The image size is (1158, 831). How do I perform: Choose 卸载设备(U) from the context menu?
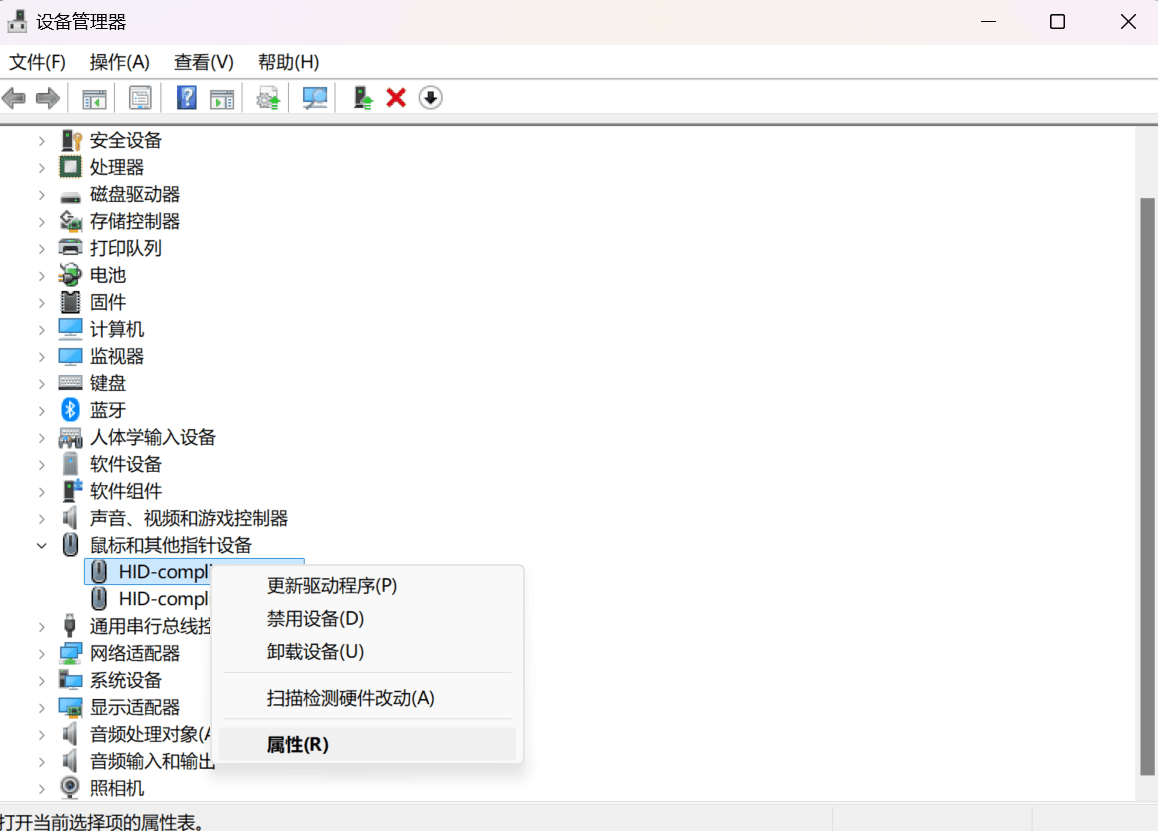[315, 651]
